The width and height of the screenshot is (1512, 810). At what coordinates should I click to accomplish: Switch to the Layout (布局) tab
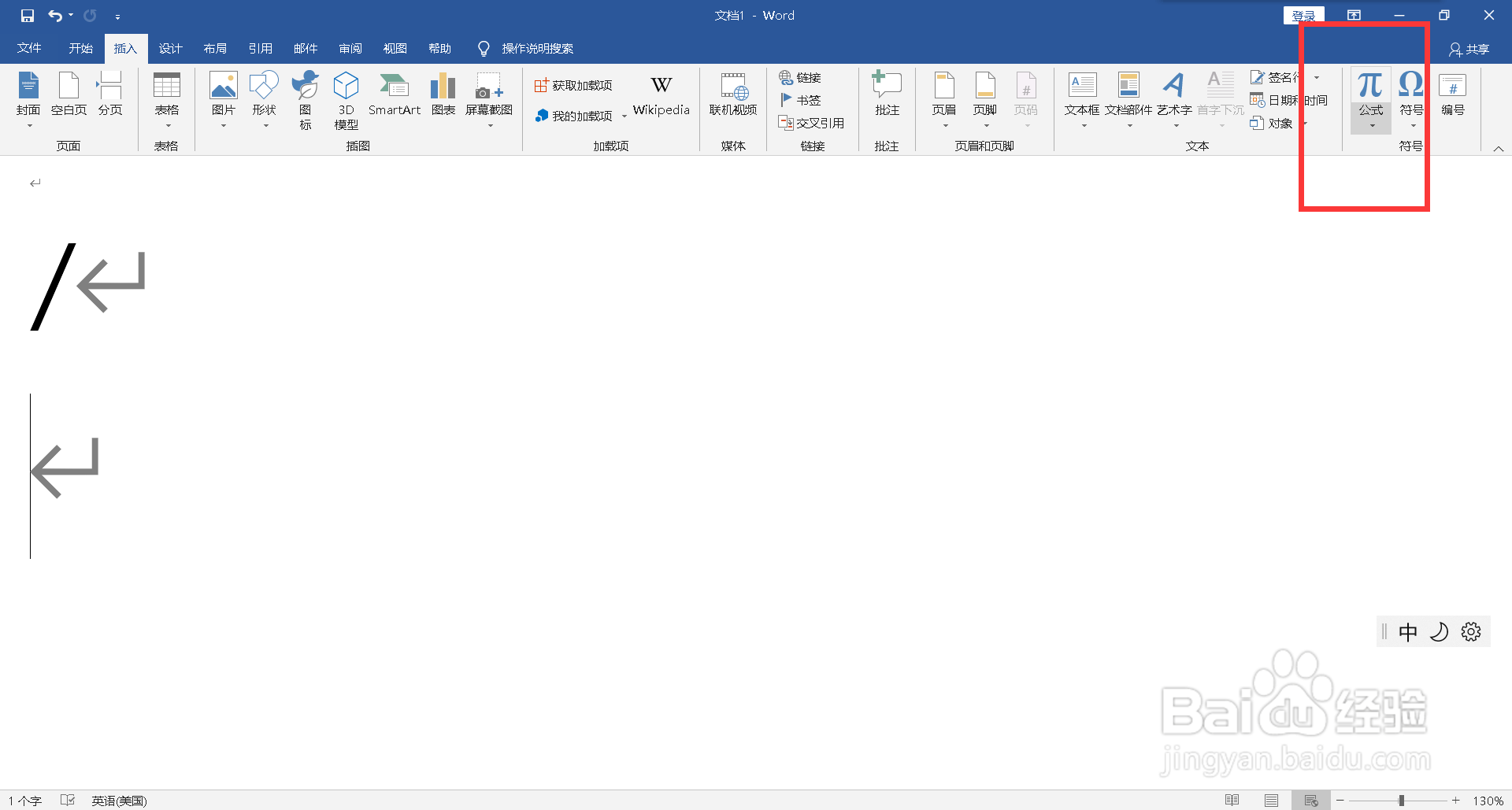click(215, 49)
